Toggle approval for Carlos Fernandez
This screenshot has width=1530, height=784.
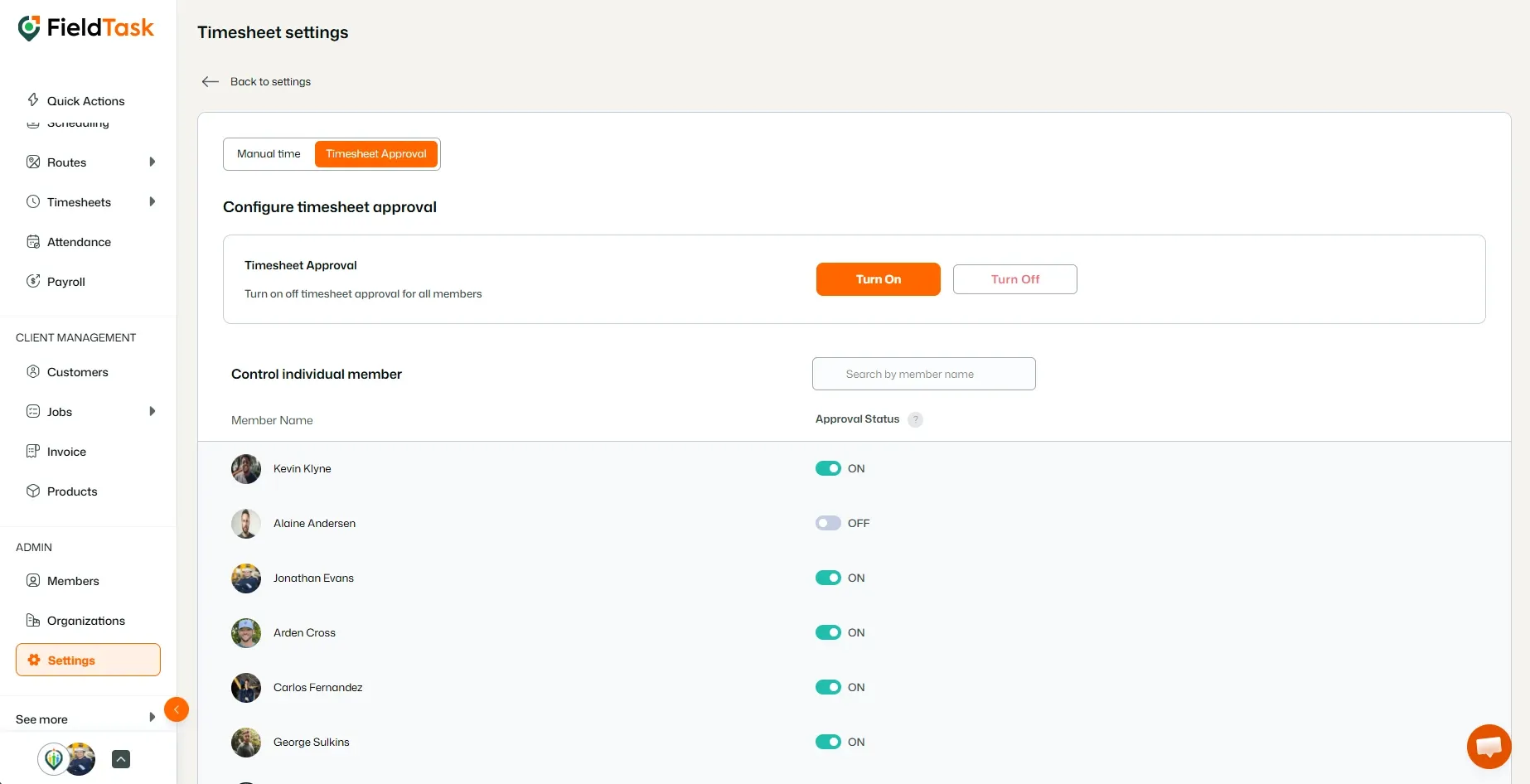pyautogui.click(x=828, y=687)
